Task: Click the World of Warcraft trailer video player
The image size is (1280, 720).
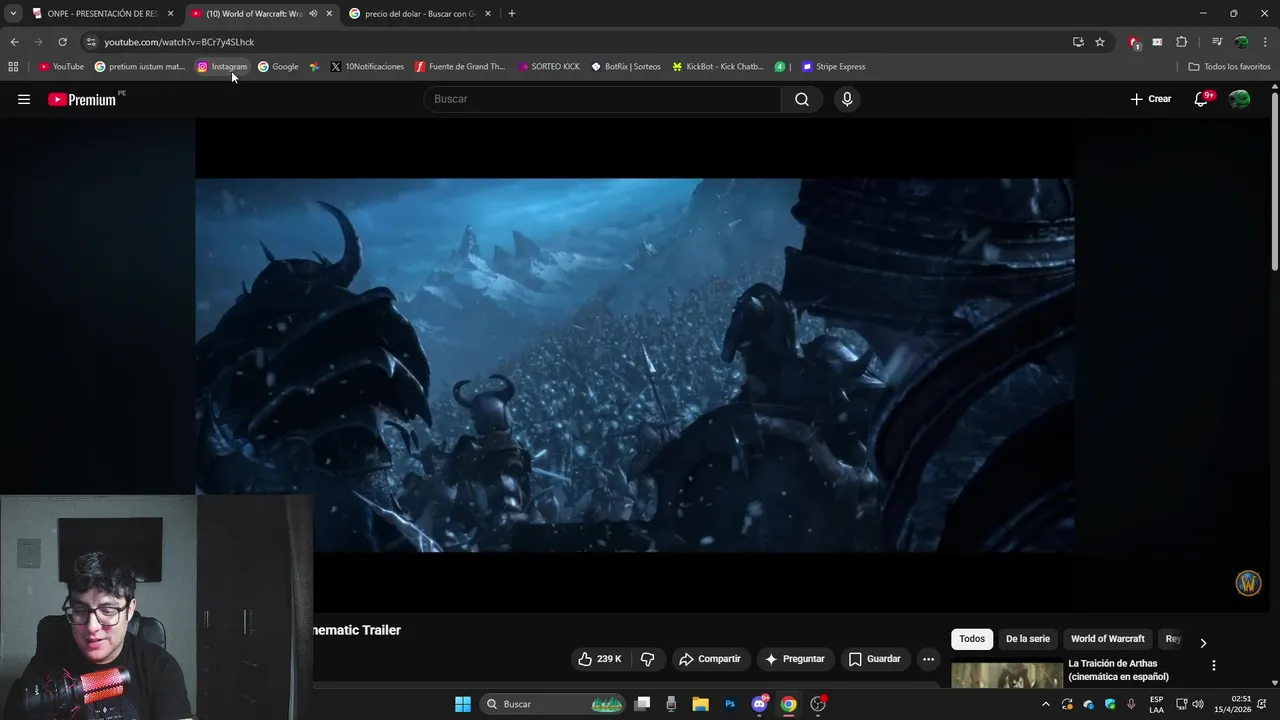Action: point(635,365)
